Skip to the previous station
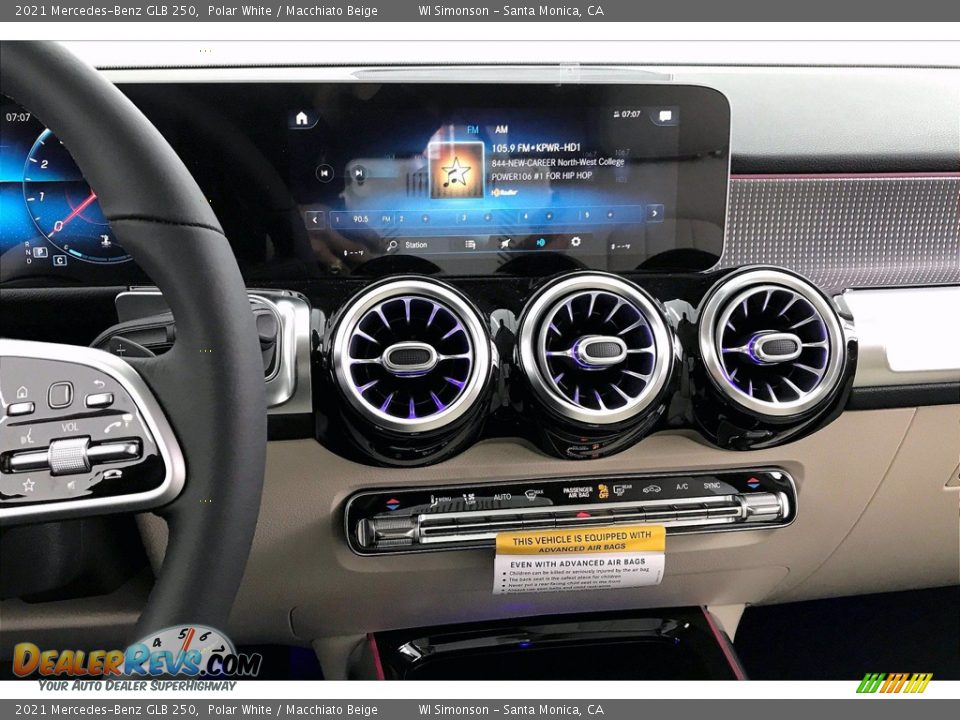The width and height of the screenshot is (960, 720). [x=324, y=173]
